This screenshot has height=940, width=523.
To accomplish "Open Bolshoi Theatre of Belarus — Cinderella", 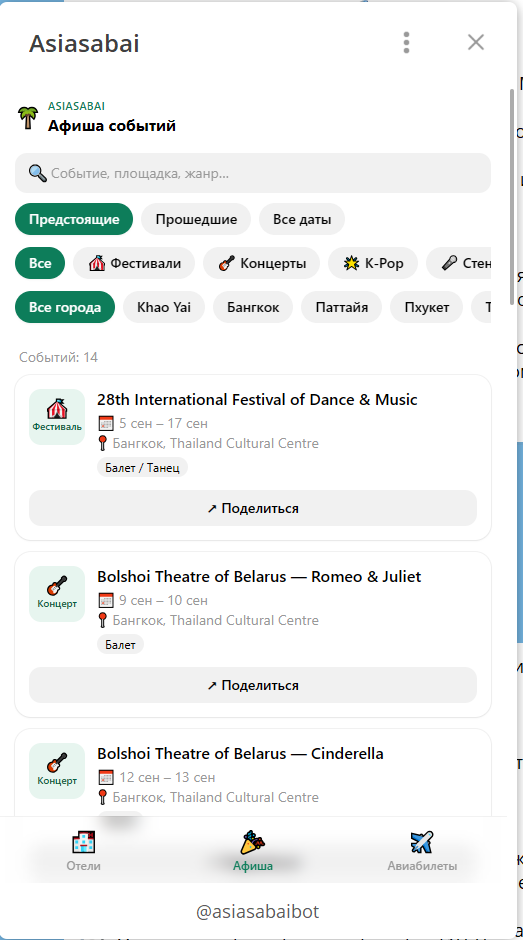I will point(240,754).
